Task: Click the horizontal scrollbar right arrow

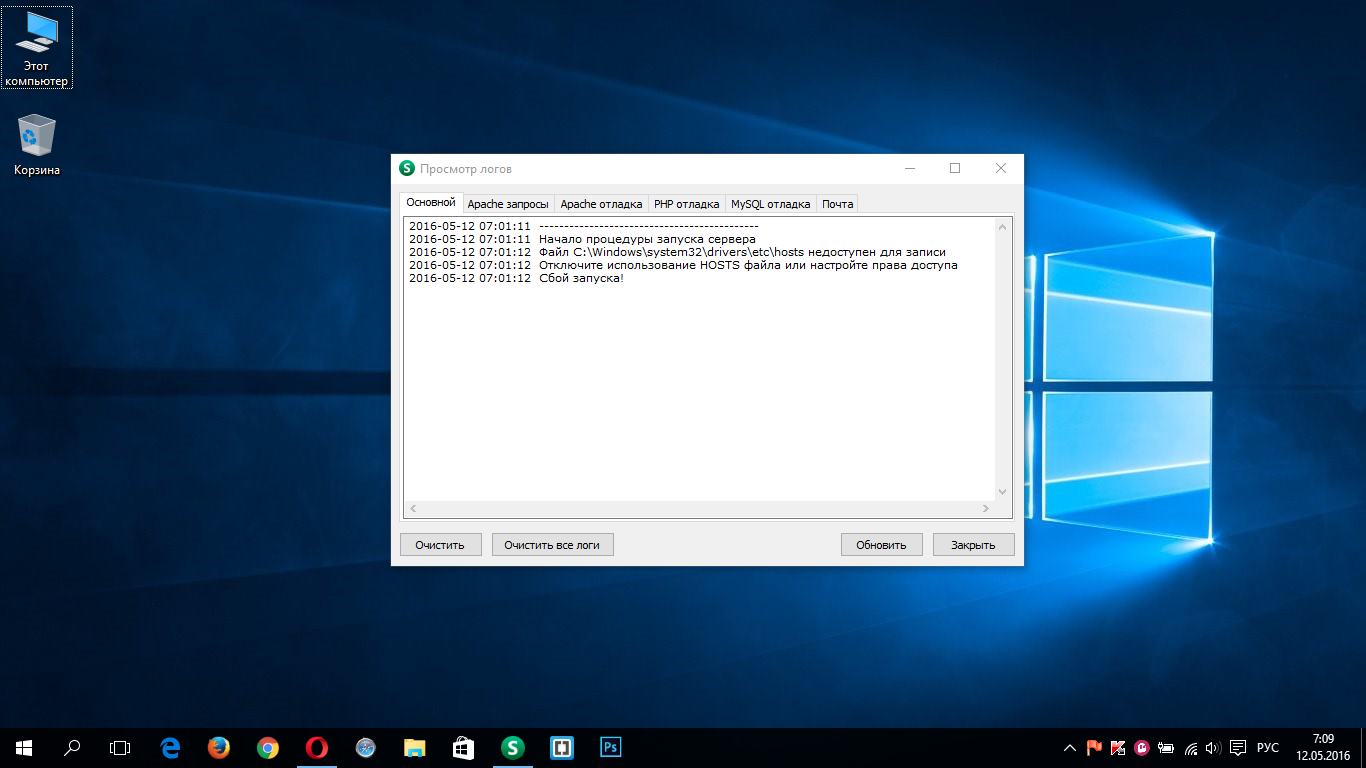Action: (x=985, y=509)
